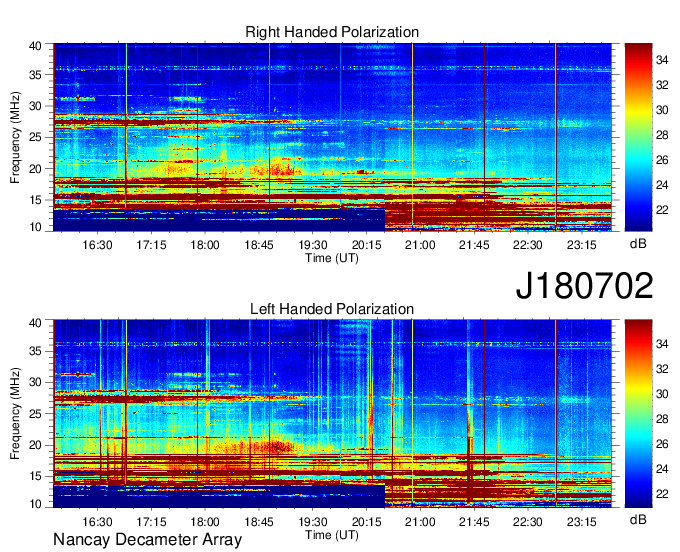Click the 10 MHz tick of Left Handed plot

pyautogui.click(x=35, y=504)
